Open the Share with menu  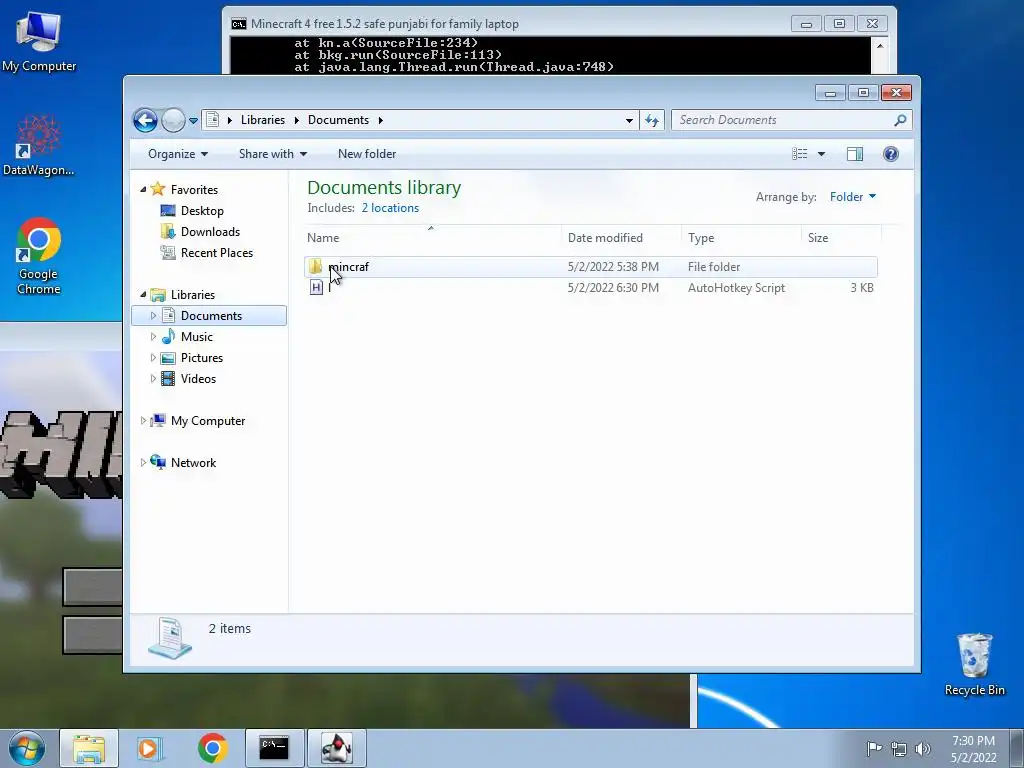point(272,154)
